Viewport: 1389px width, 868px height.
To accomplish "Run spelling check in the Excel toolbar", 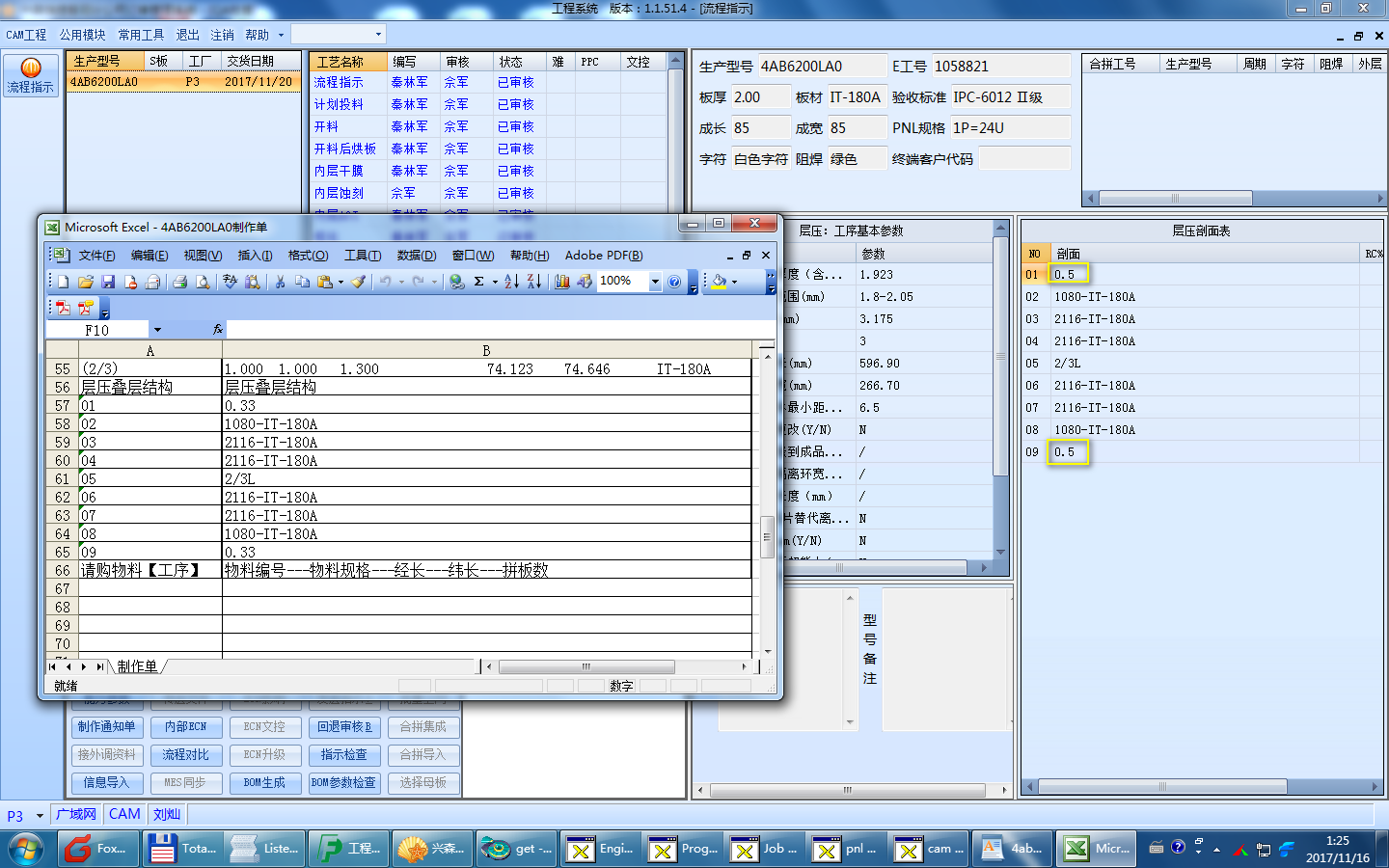I will click(230, 282).
